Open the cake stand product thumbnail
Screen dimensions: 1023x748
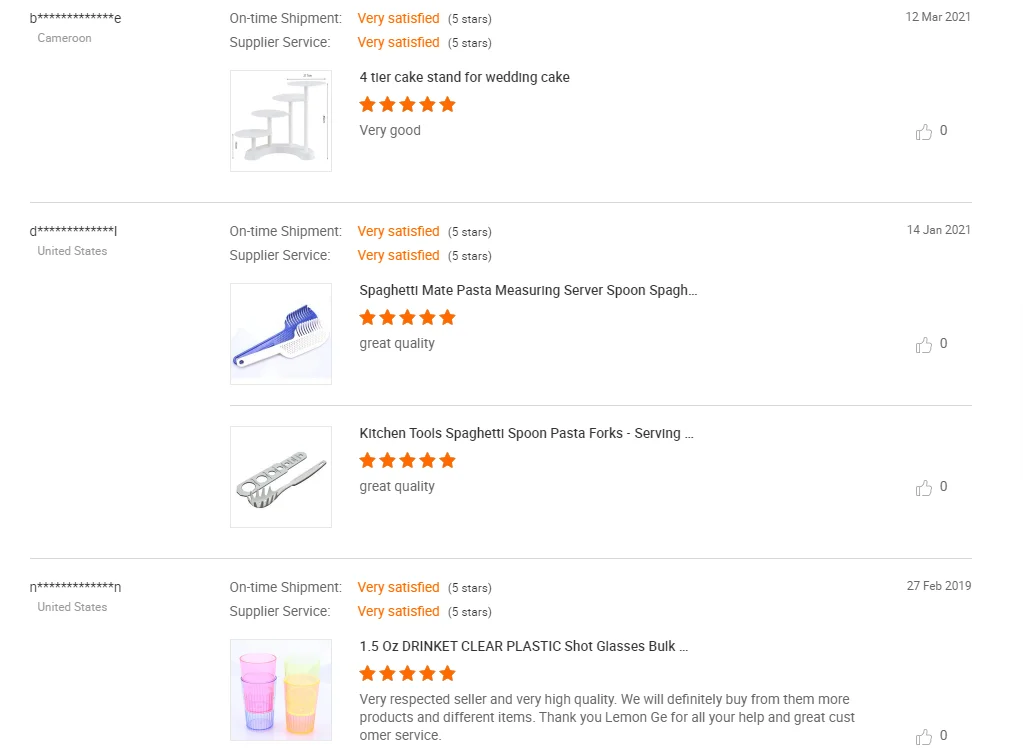[281, 121]
